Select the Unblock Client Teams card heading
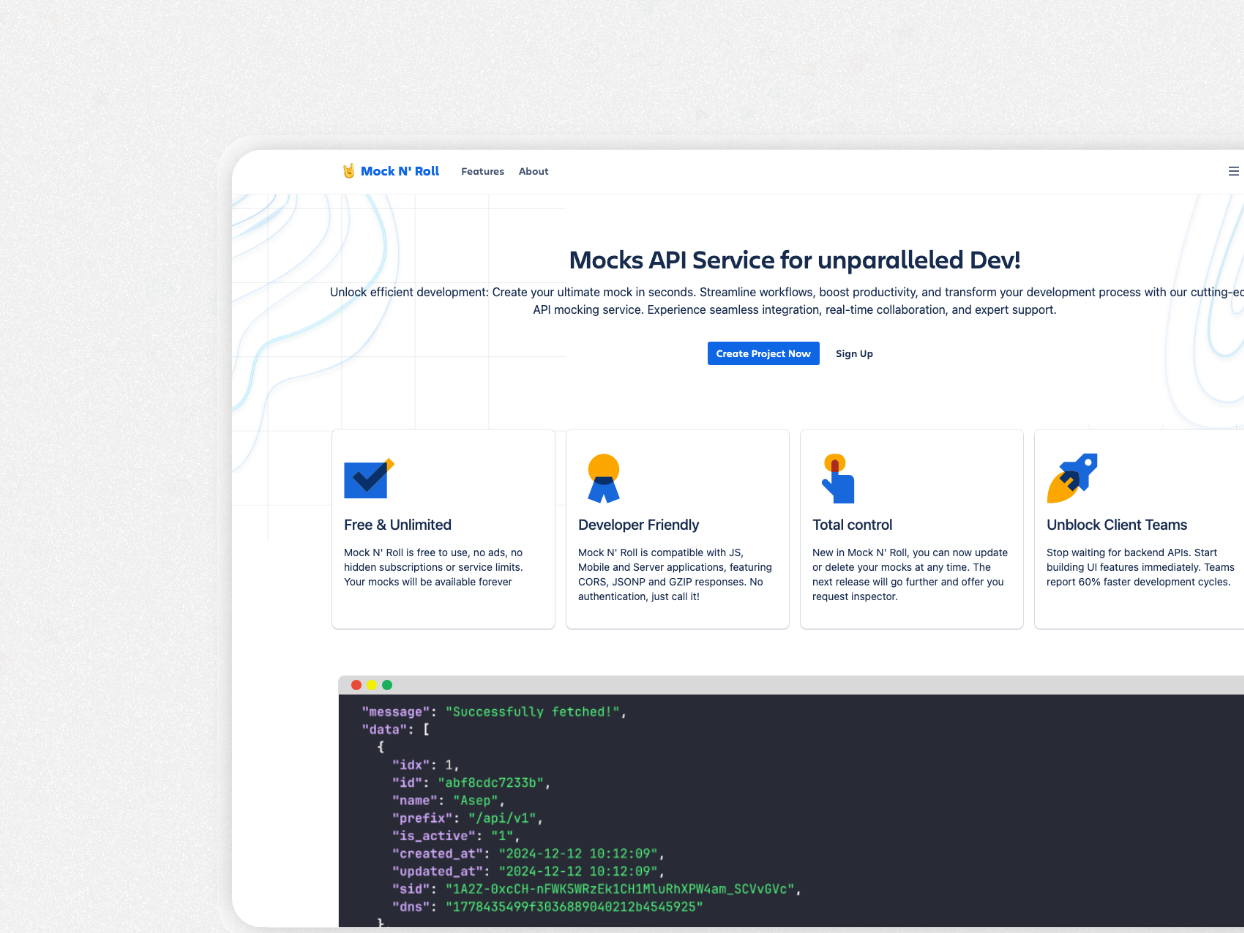 click(x=1116, y=525)
